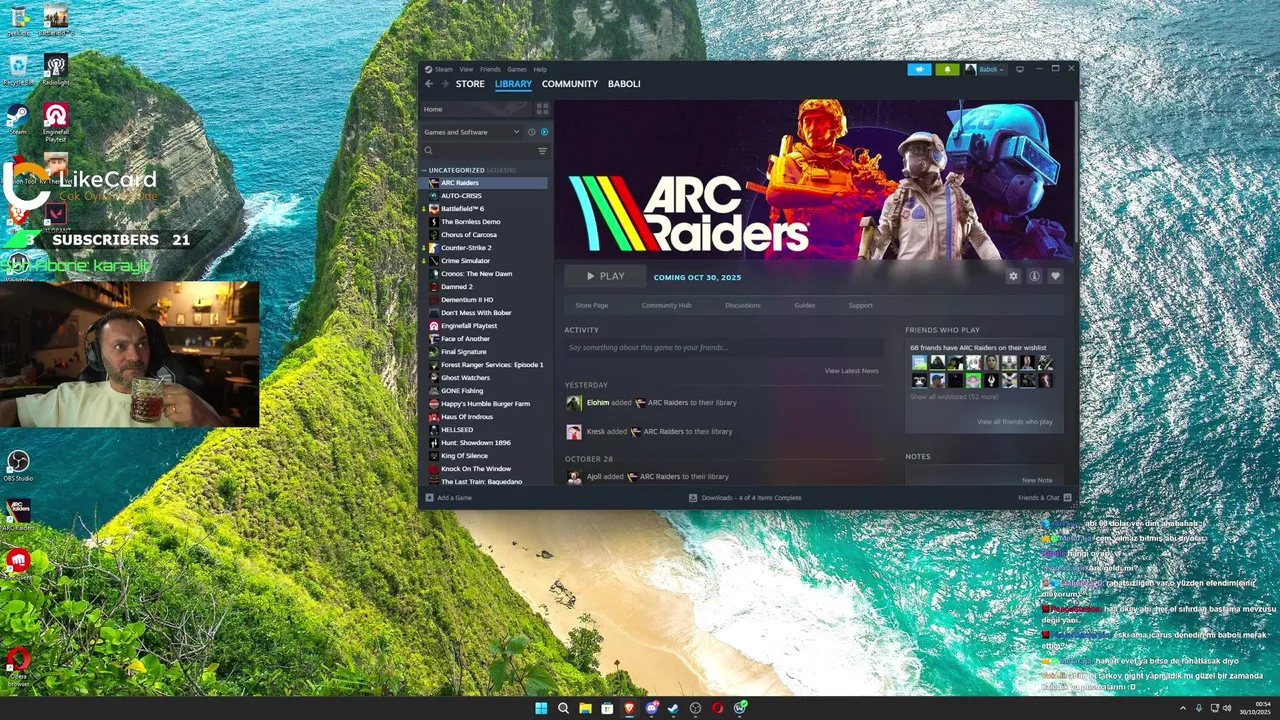Open Brave browser from the taskbar
This screenshot has width=1280, height=720.
click(629, 708)
